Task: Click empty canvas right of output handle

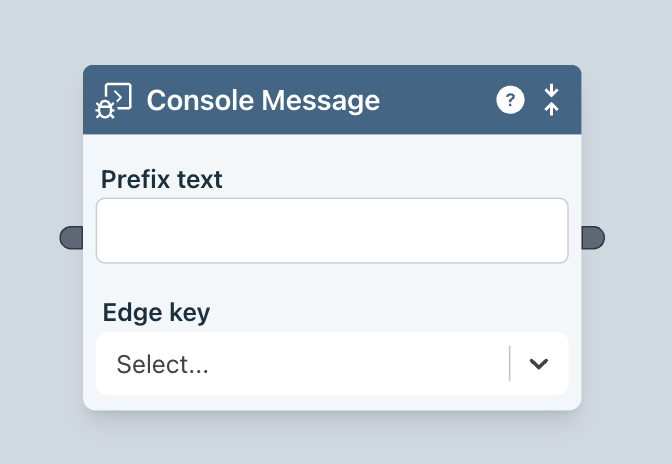Action: (x=640, y=237)
